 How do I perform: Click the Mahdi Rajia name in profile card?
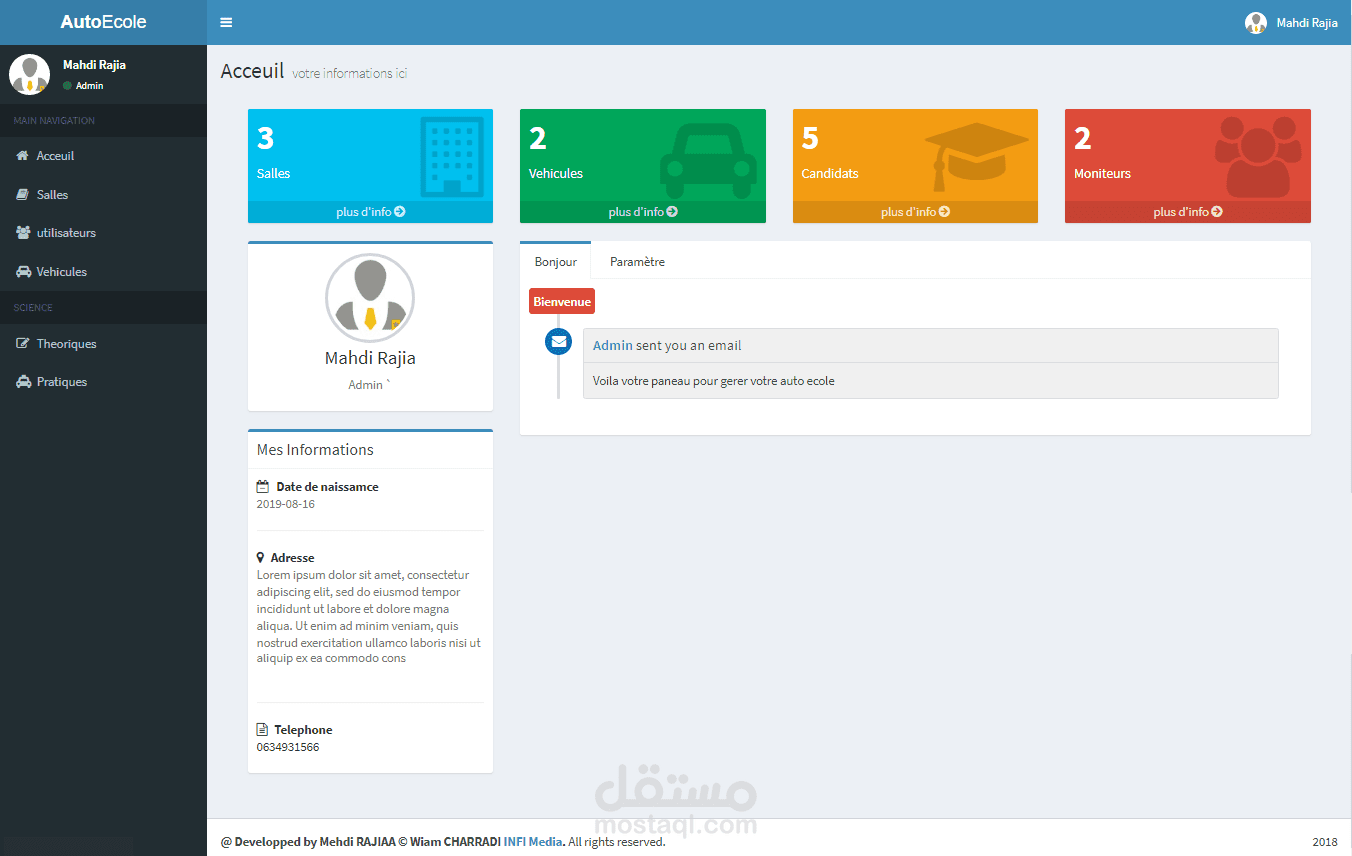point(370,358)
